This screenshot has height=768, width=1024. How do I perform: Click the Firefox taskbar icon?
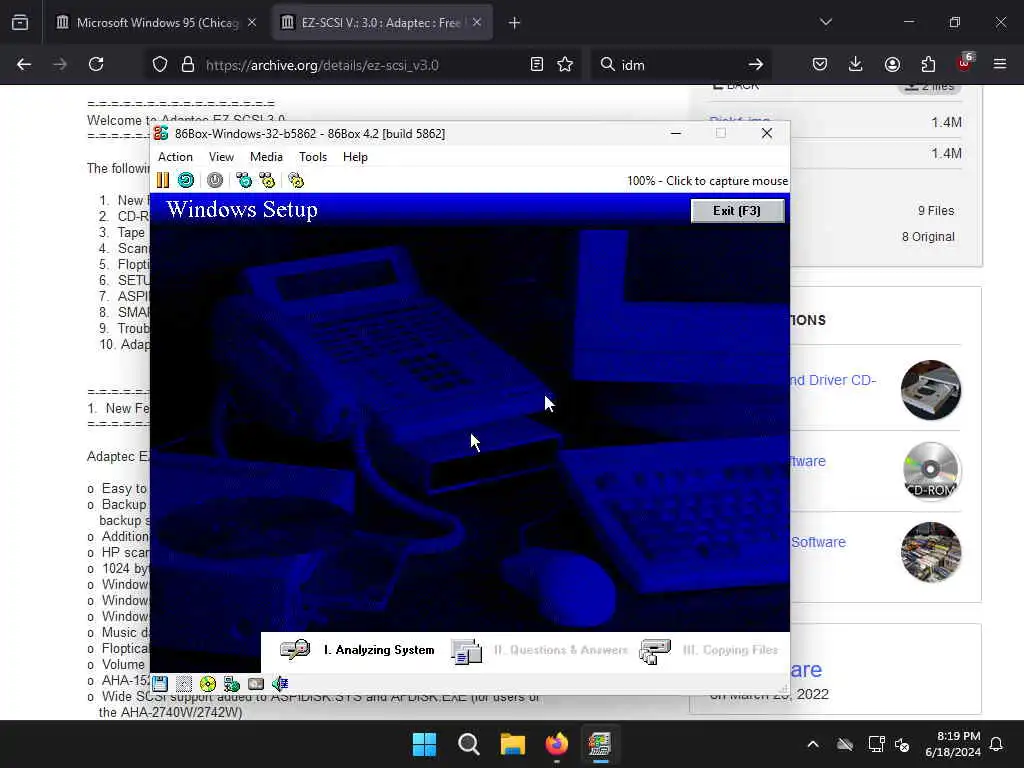coord(556,744)
